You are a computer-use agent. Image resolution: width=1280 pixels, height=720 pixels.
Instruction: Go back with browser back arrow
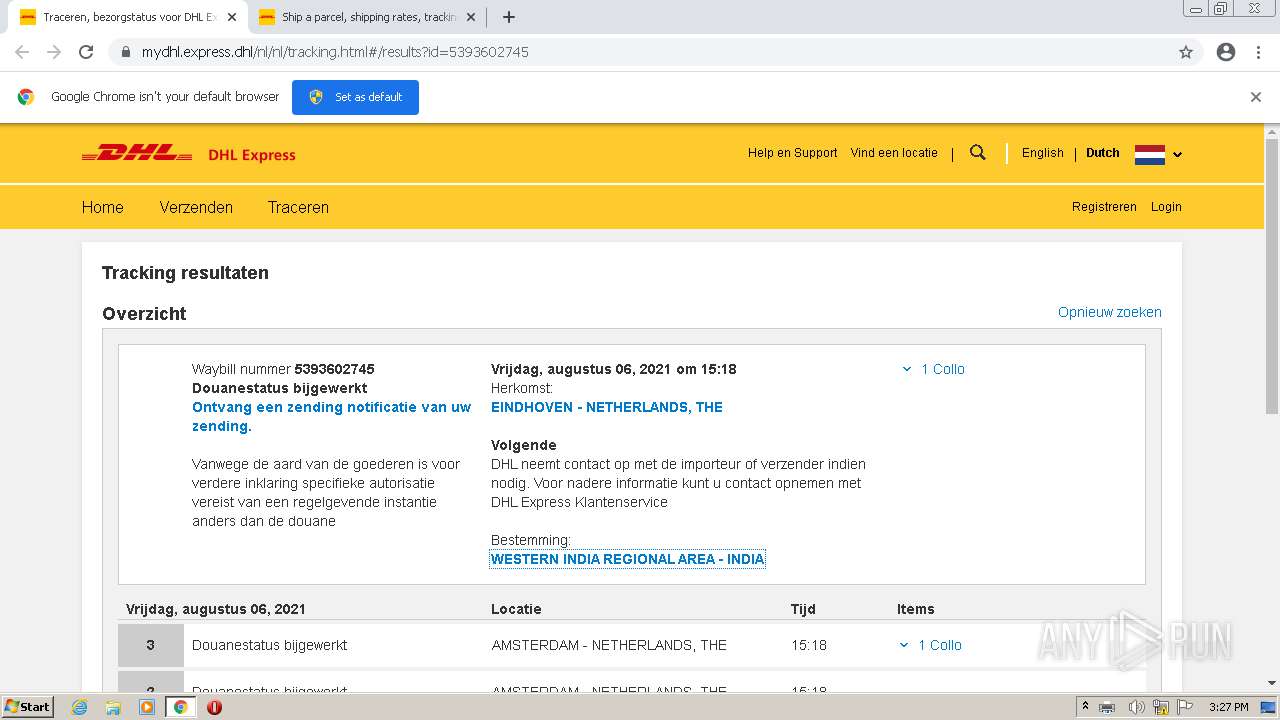tap(22, 52)
